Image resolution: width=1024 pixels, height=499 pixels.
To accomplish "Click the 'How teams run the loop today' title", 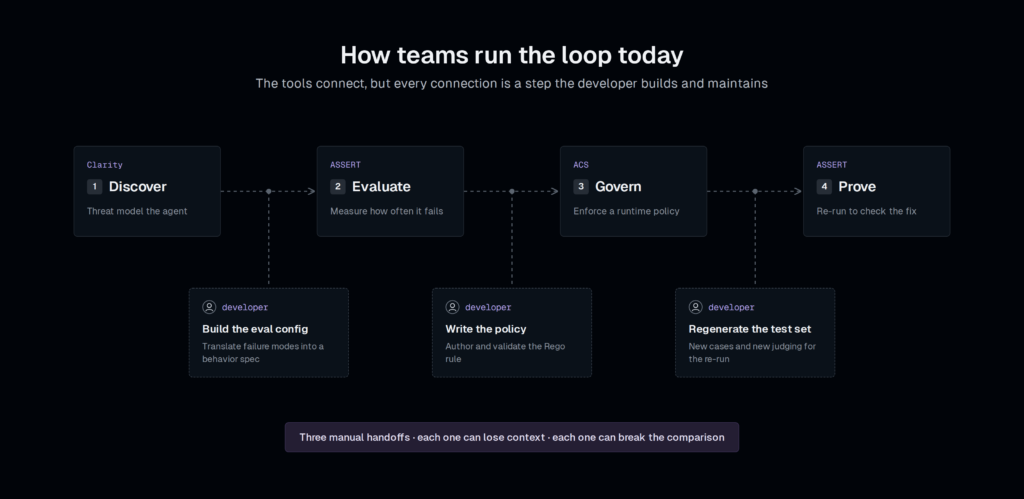I will click(512, 56).
